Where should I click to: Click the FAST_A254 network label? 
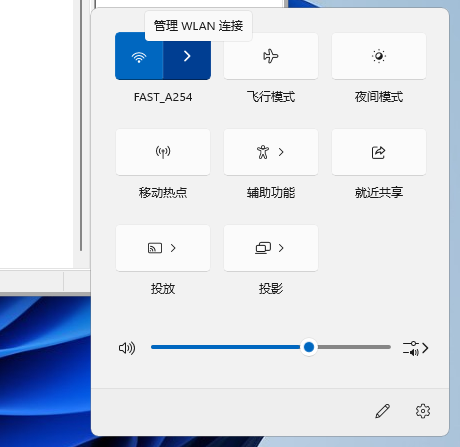click(x=163, y=97)
